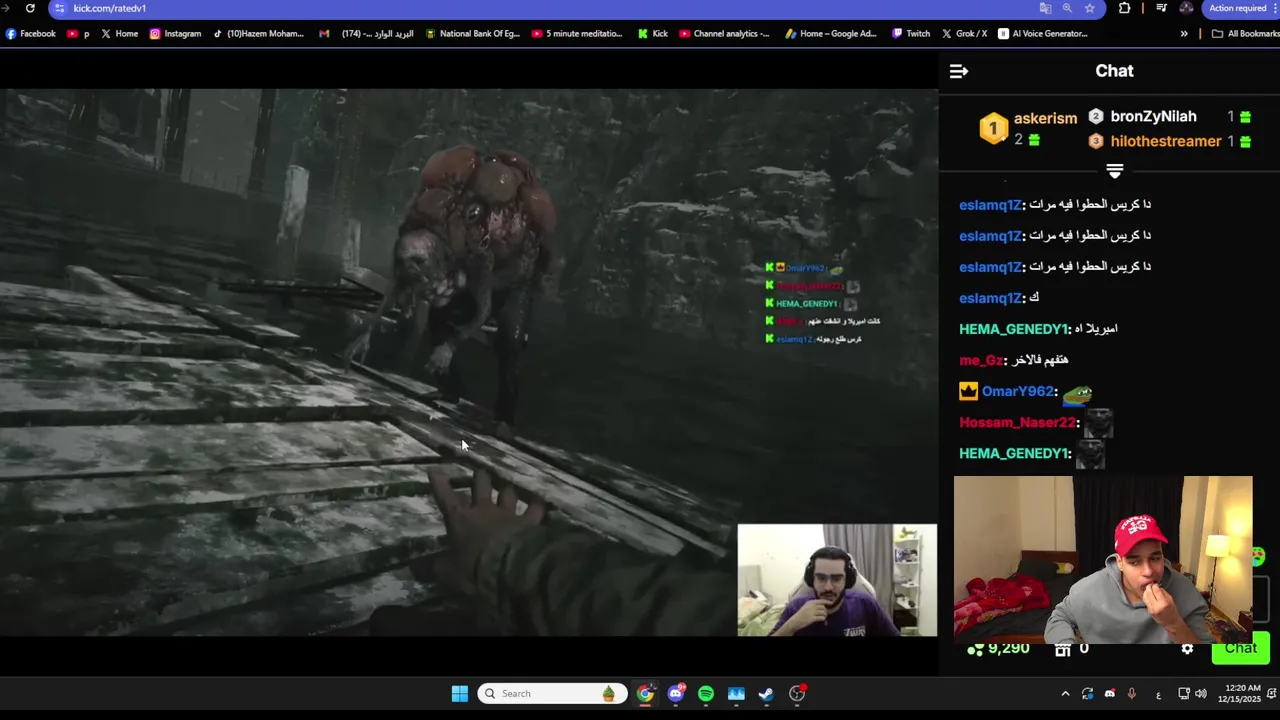
Task: Open the Kick bookmark
Action: [x=652, y=33]
